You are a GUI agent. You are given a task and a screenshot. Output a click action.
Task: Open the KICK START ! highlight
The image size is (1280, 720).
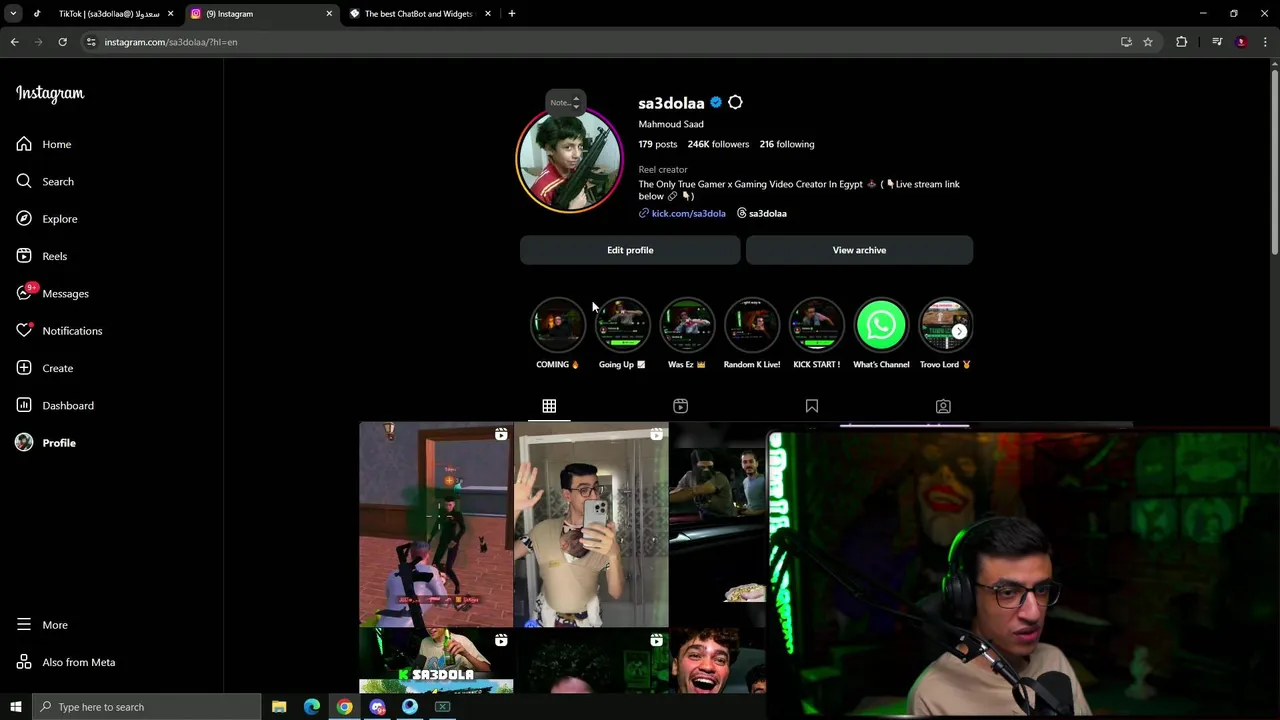tap(816, 326)
